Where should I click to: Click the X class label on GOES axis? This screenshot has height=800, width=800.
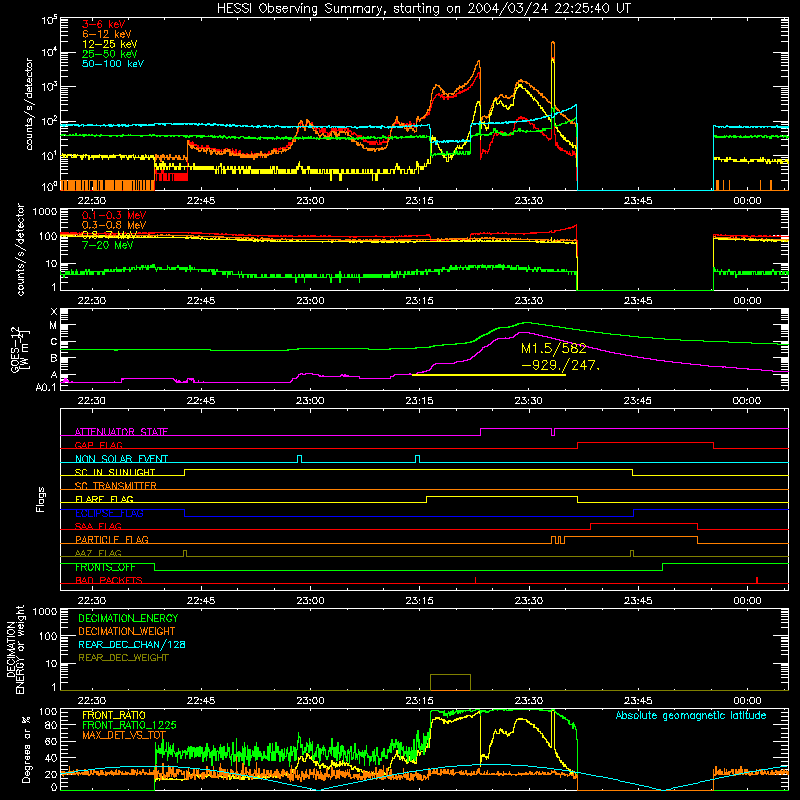[54, 312]
